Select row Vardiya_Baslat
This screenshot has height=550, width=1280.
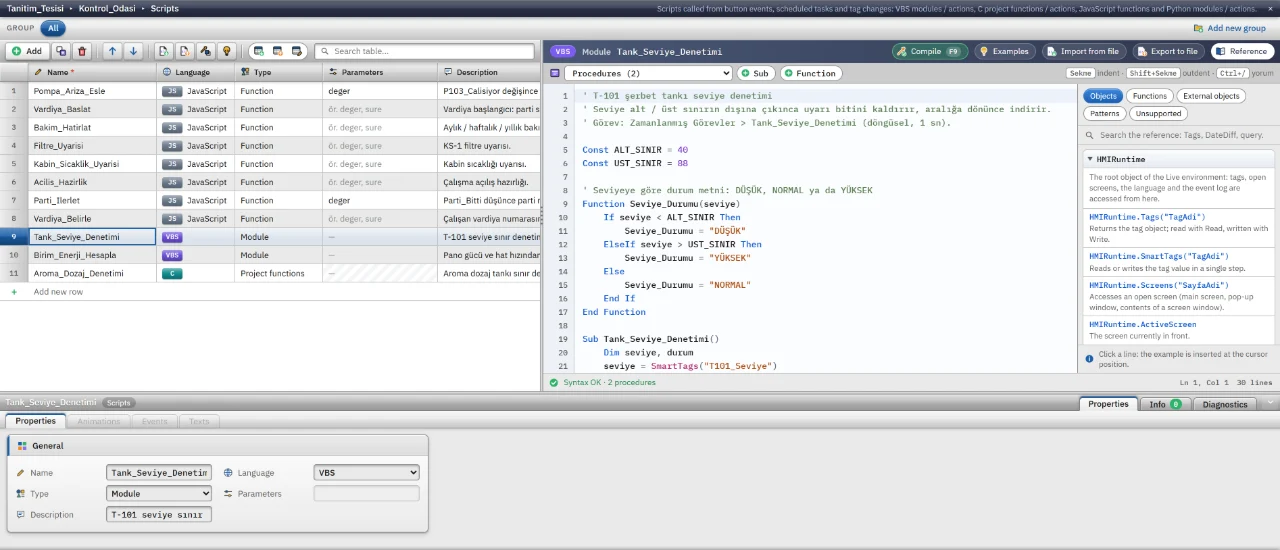click(x=270, y=109)
